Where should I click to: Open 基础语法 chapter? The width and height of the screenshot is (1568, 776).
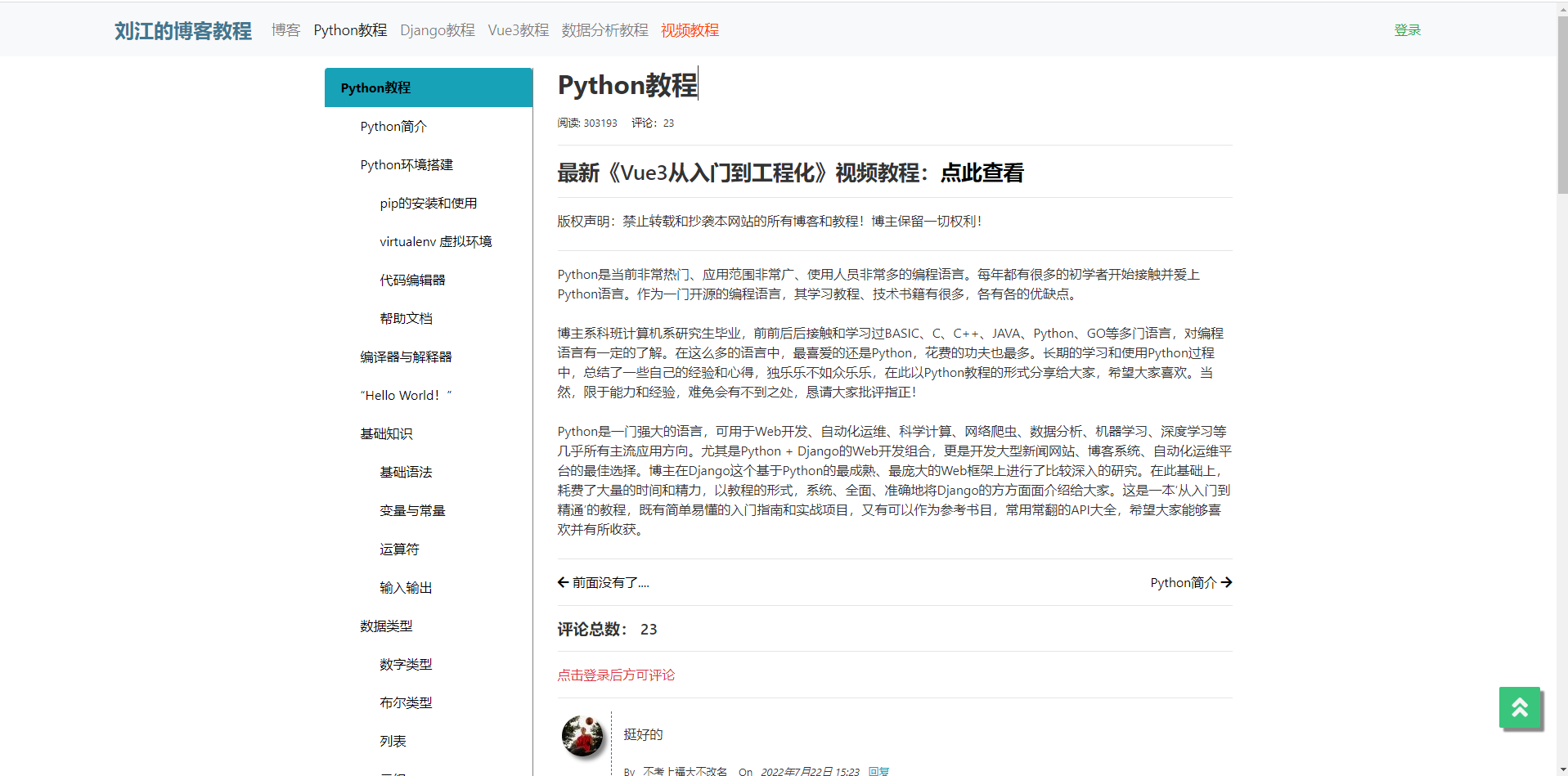[406, 472]
